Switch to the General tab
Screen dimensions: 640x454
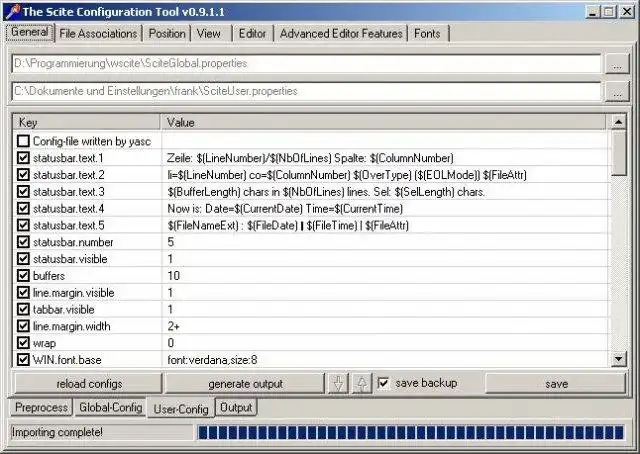(30, 32)
